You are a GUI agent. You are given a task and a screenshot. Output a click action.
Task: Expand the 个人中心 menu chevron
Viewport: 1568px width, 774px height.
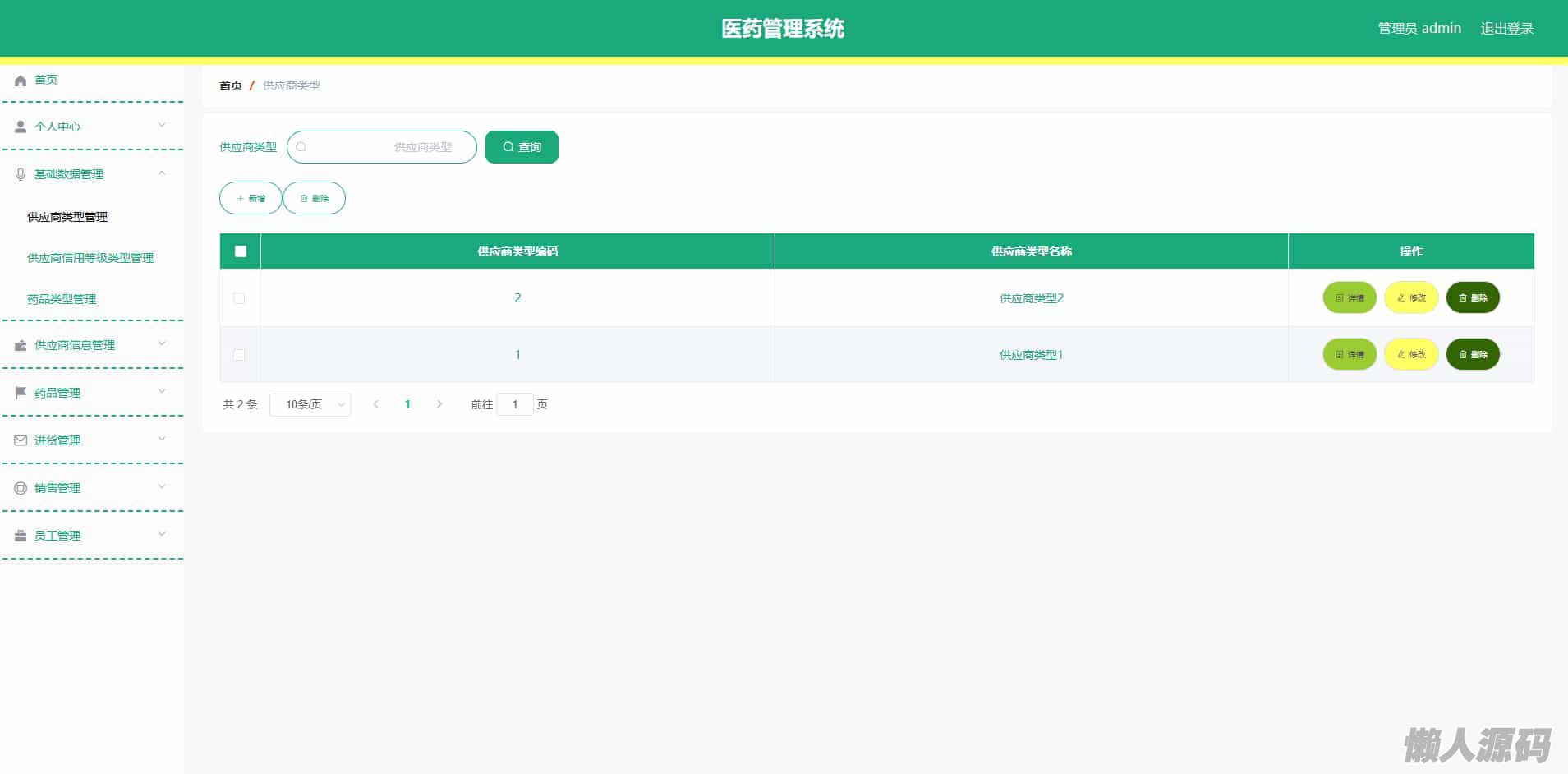click(x=162, y=126)
